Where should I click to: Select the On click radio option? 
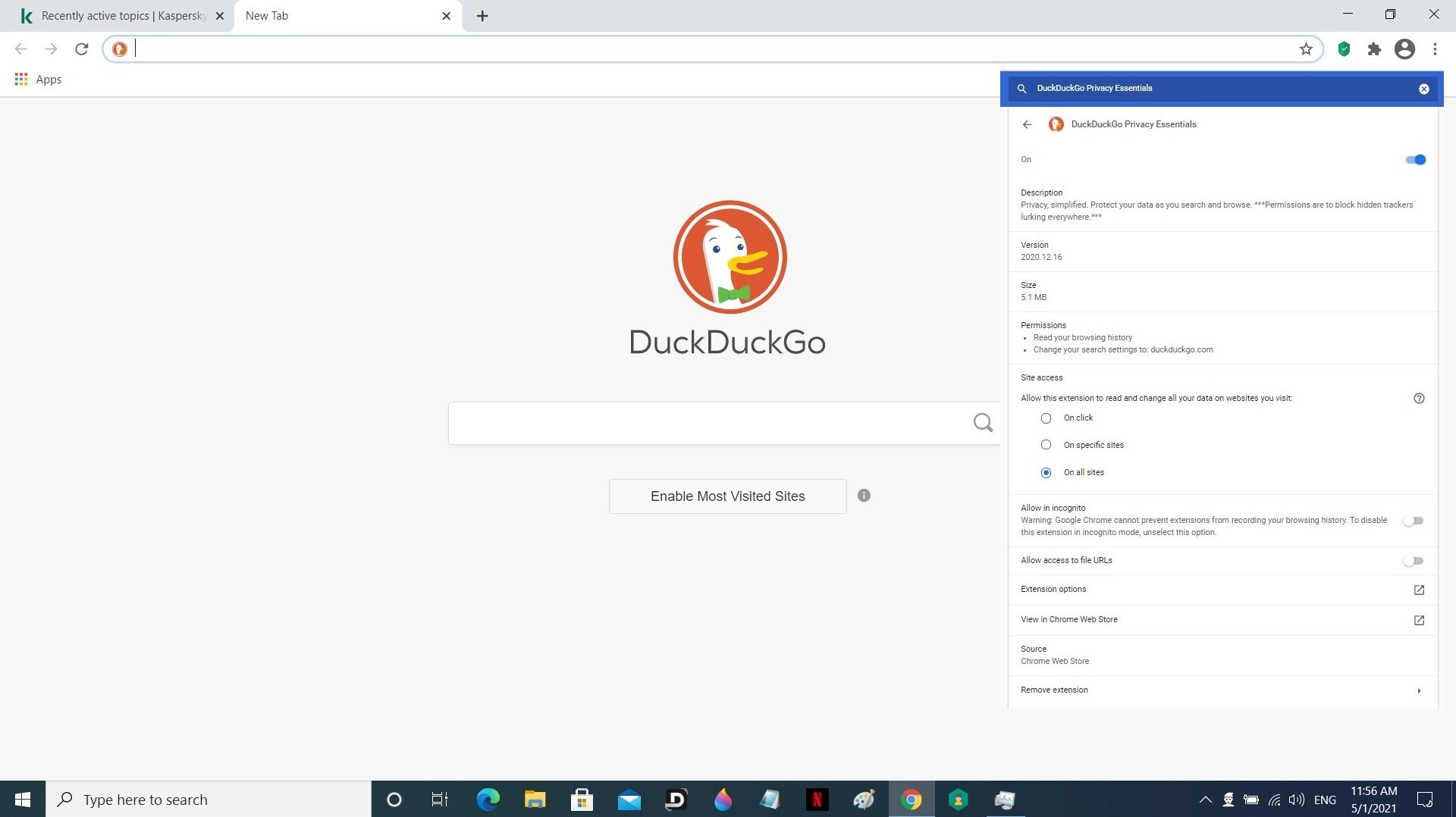point(1046,418)
